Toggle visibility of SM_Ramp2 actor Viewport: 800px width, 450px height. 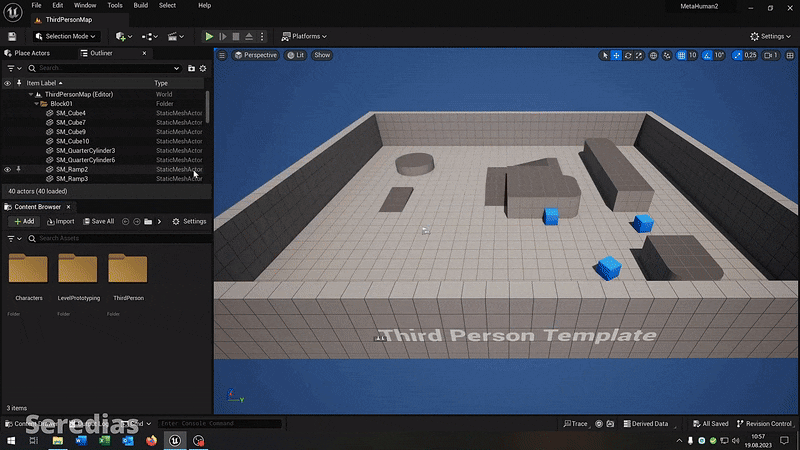pyautogui.click(x=7, y=170)
